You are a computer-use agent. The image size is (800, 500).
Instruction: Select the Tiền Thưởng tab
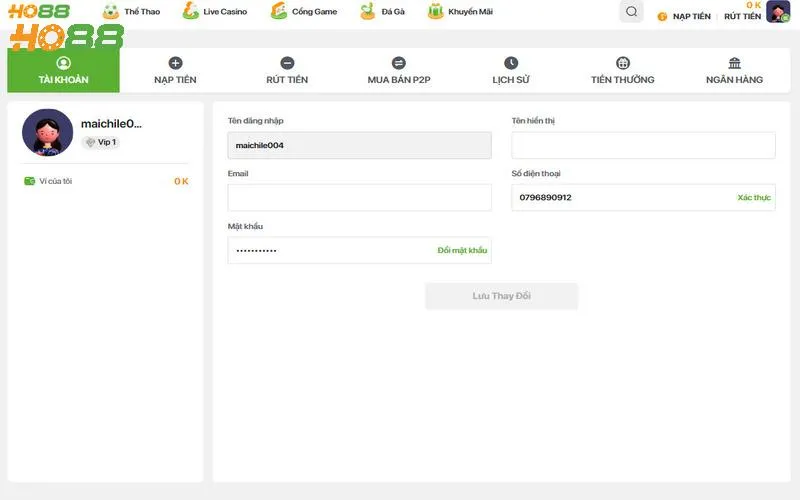[x=623, y=70]
